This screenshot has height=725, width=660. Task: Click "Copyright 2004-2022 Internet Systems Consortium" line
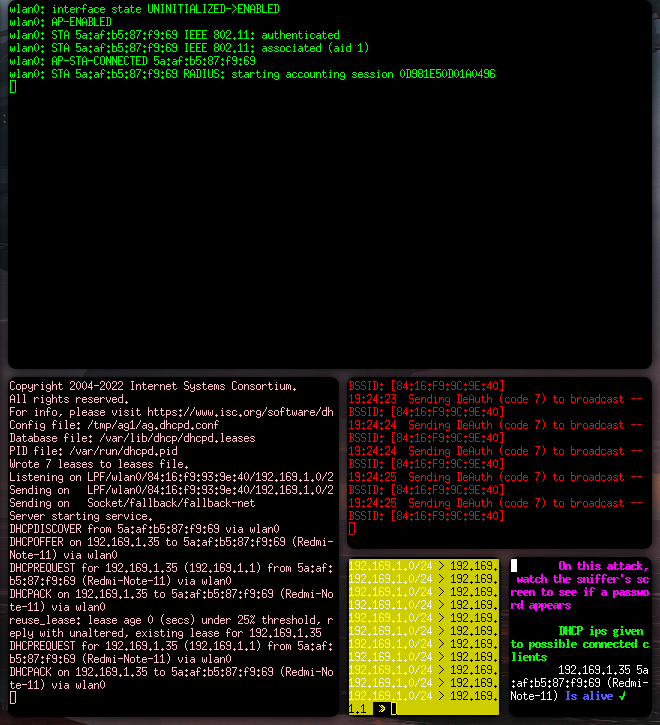pos(153,386)
